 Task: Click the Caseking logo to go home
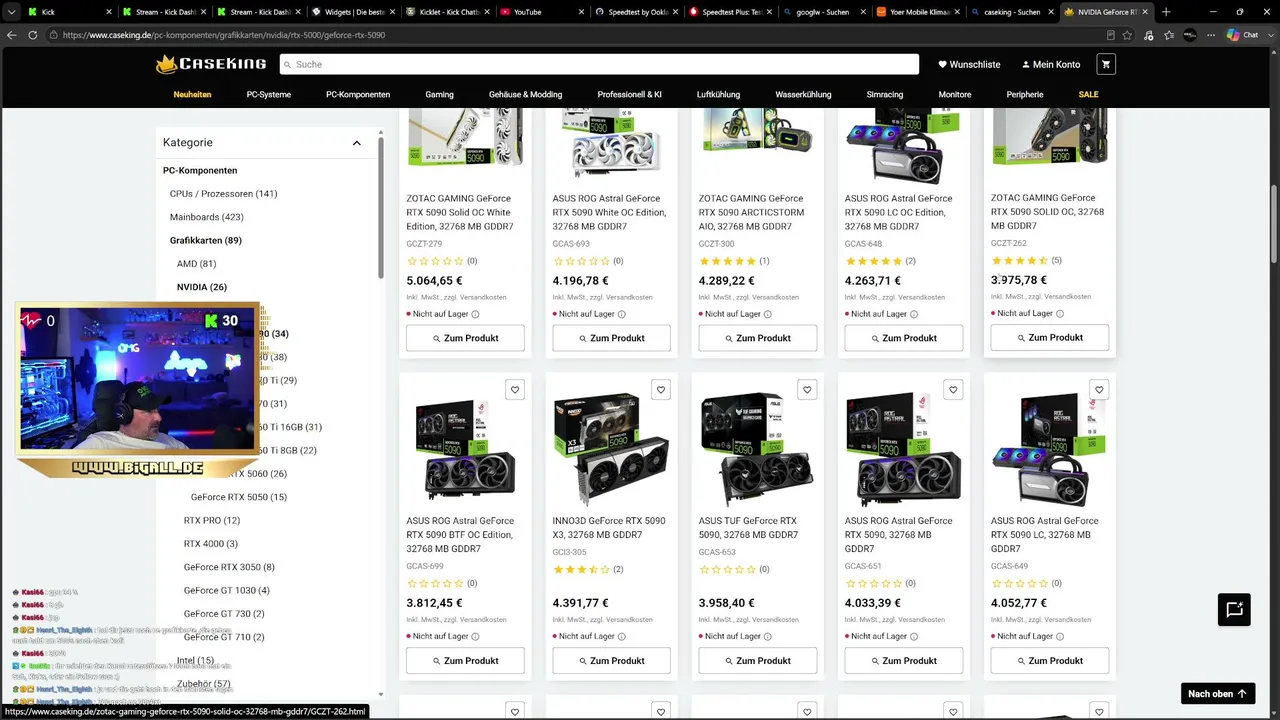coord(211,64)
